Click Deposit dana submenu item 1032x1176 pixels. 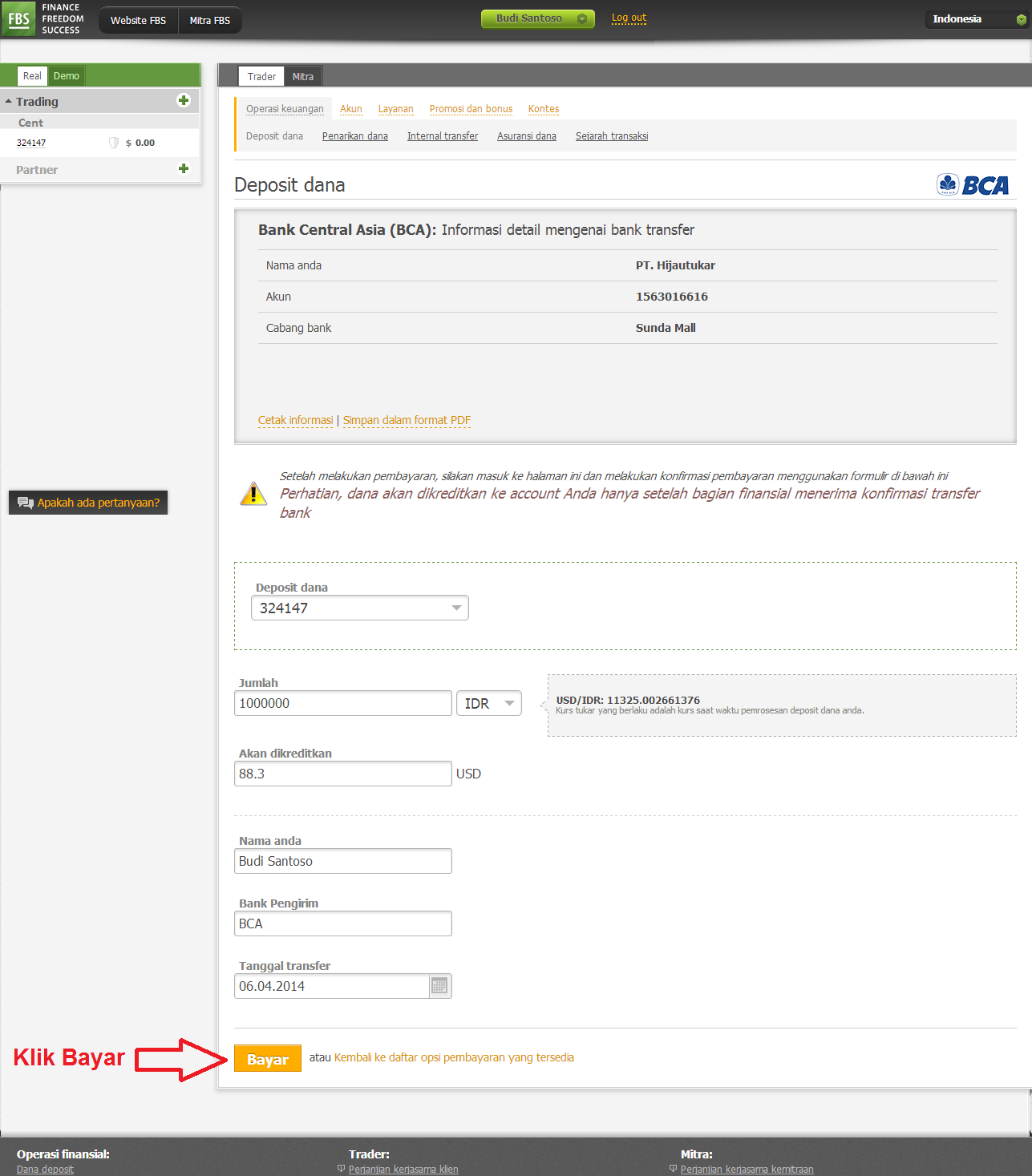pyautogui.click(x=274, y=136)
